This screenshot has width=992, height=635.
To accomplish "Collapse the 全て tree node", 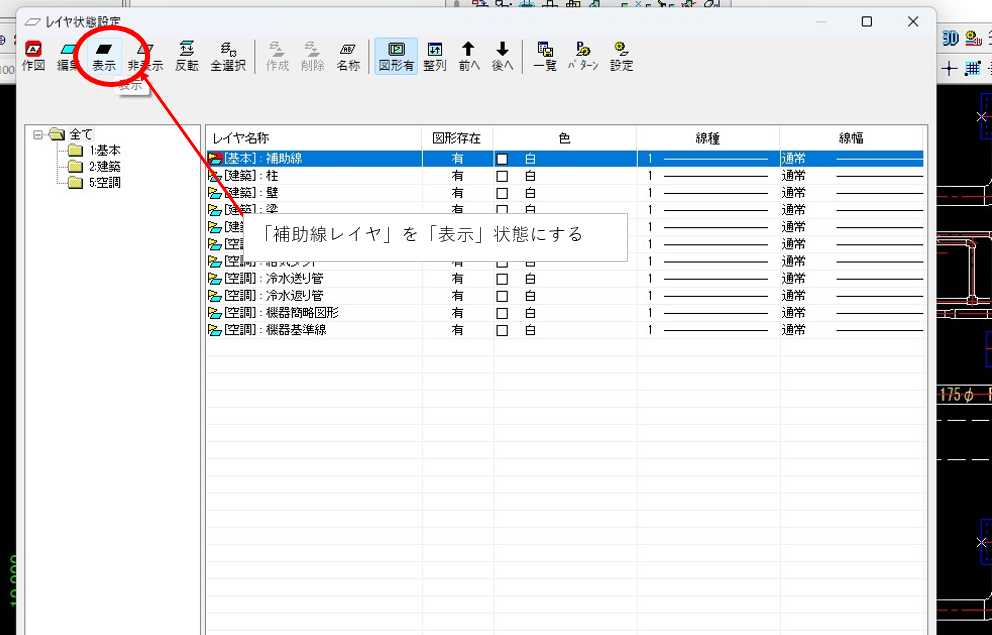I will click(38, 134).
